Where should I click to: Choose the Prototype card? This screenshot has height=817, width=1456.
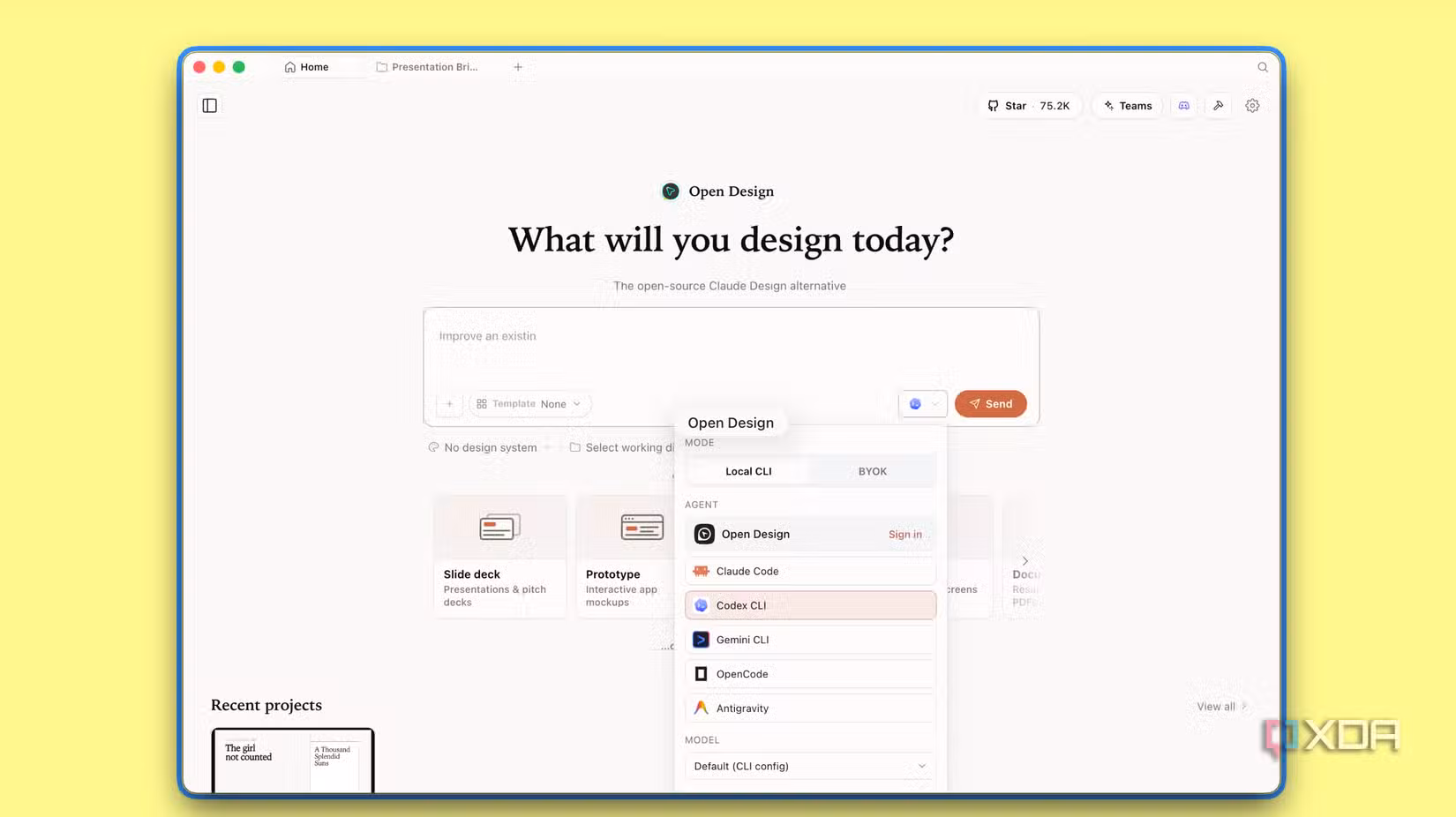point(627,557)
